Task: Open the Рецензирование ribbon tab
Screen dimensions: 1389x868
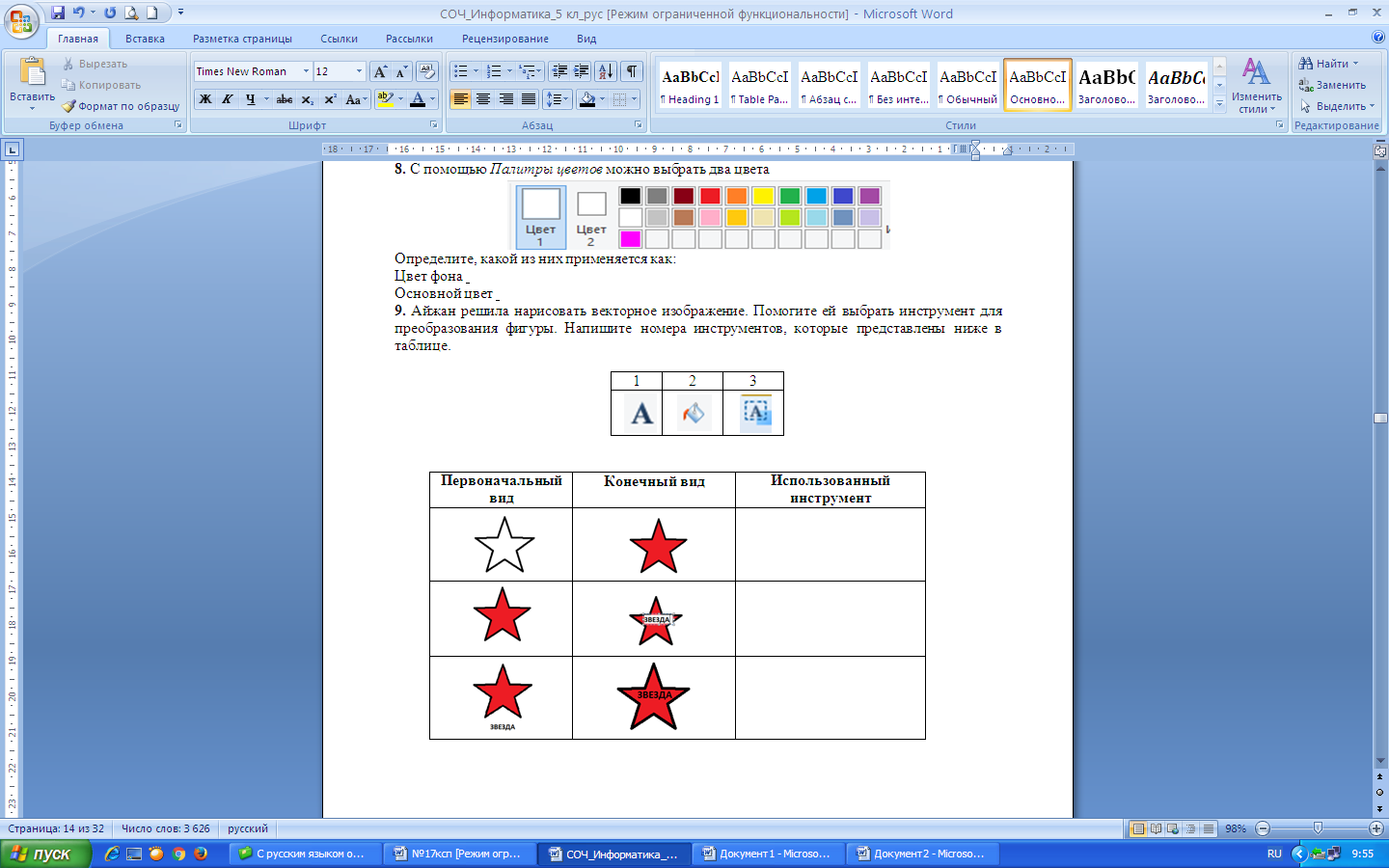Action: coord(504,39)
